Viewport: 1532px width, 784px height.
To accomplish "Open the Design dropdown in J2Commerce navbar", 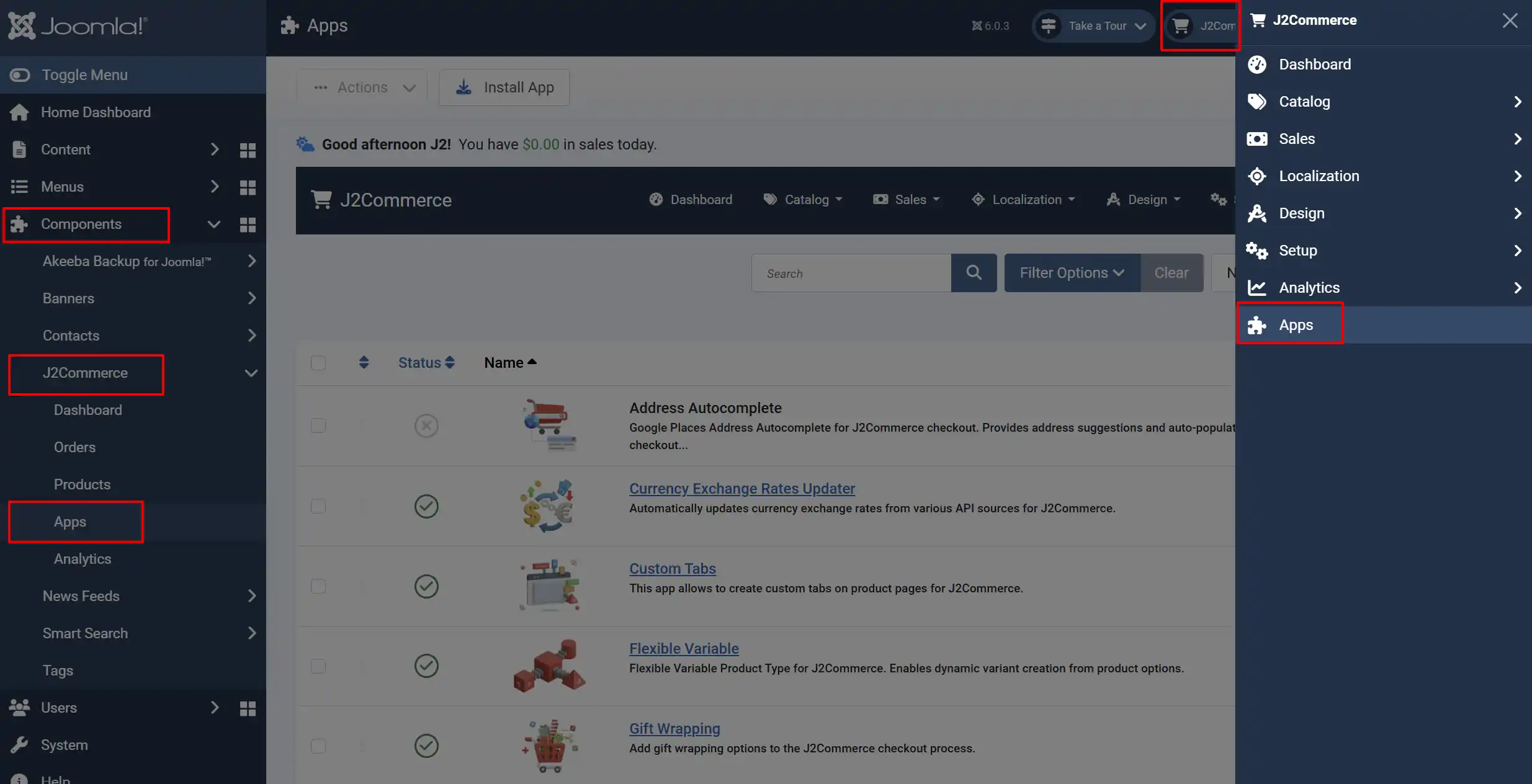I will (1144, 200).
